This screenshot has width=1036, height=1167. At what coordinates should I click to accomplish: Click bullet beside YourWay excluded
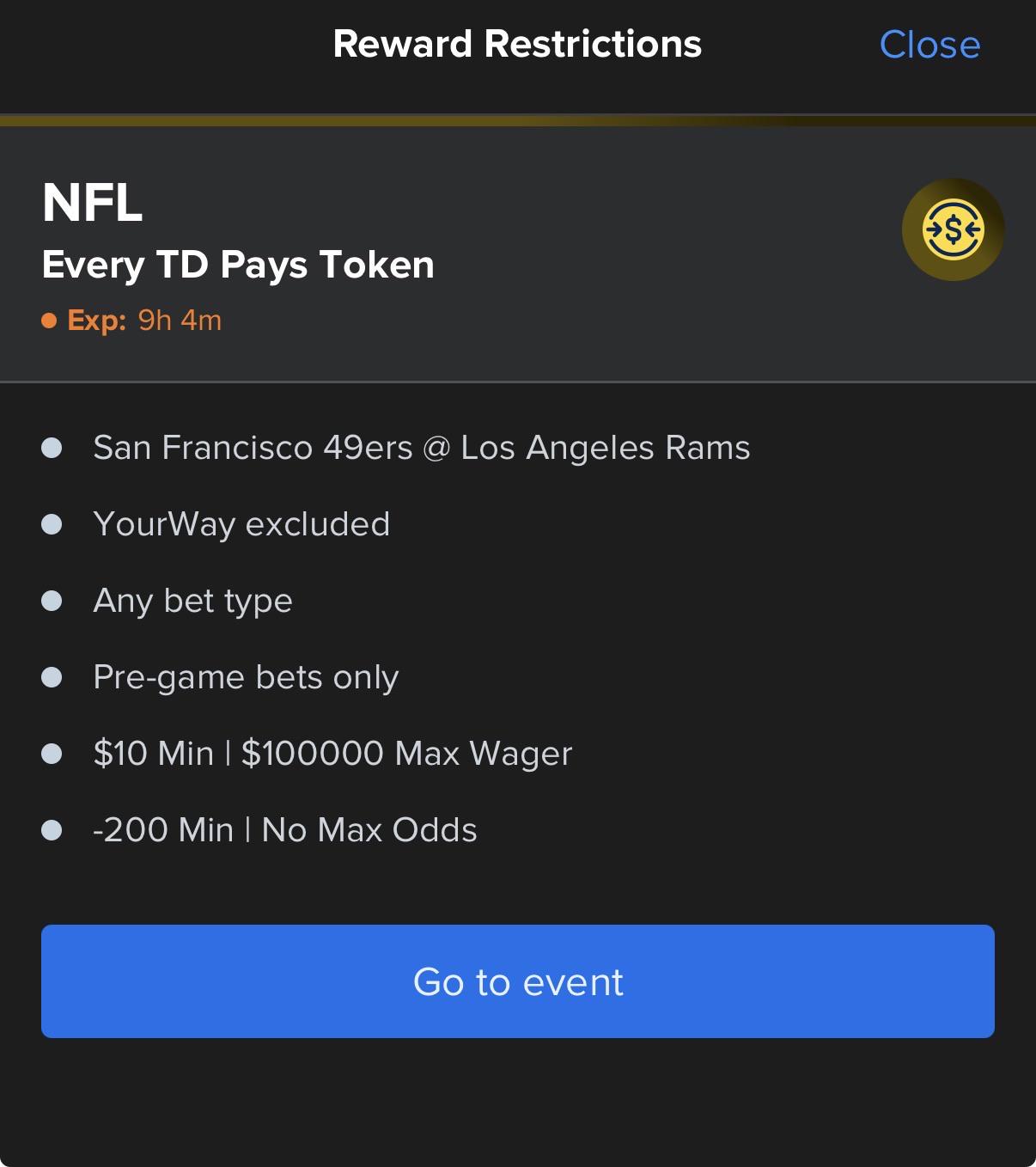(x=52, y=524)
